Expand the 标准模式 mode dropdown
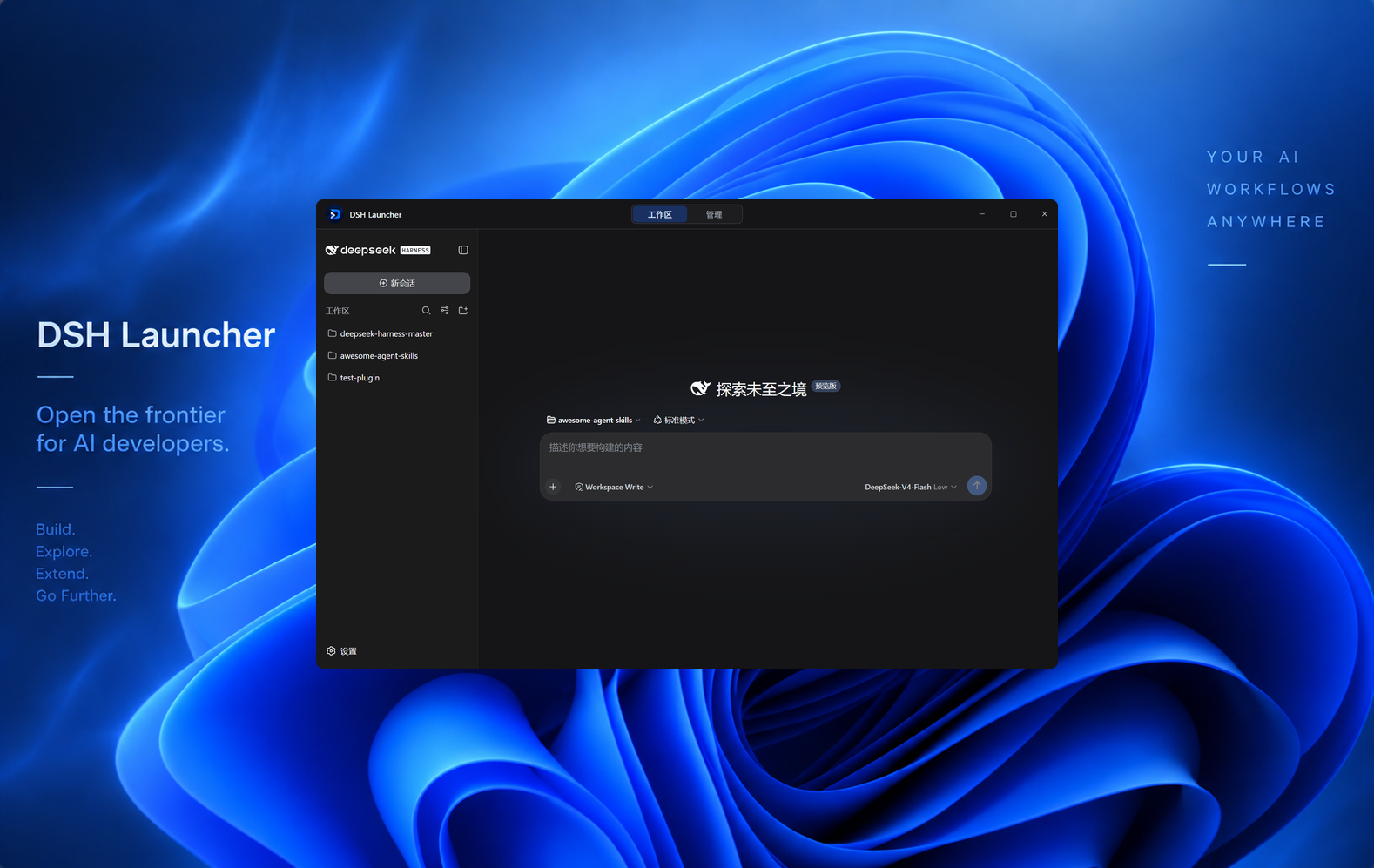The height and width of the screenshot is (868, 1374). point(679,420)
